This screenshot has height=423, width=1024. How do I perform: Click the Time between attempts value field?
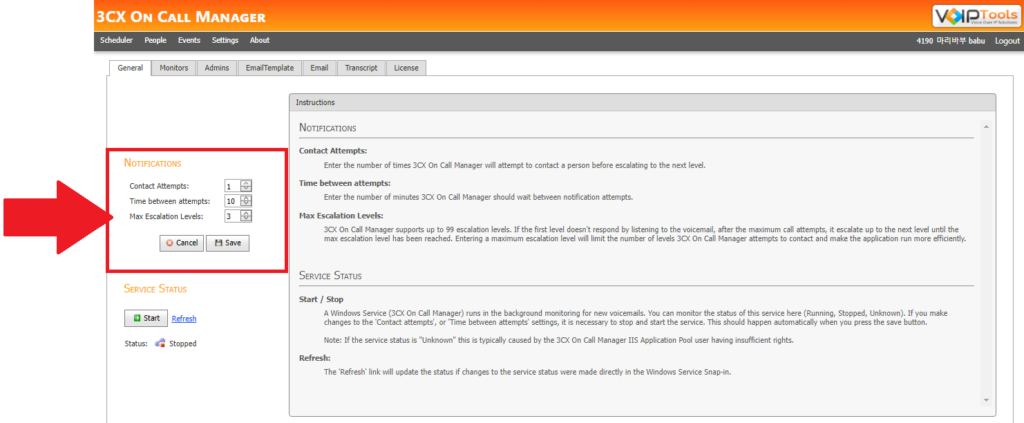point(232,201)
